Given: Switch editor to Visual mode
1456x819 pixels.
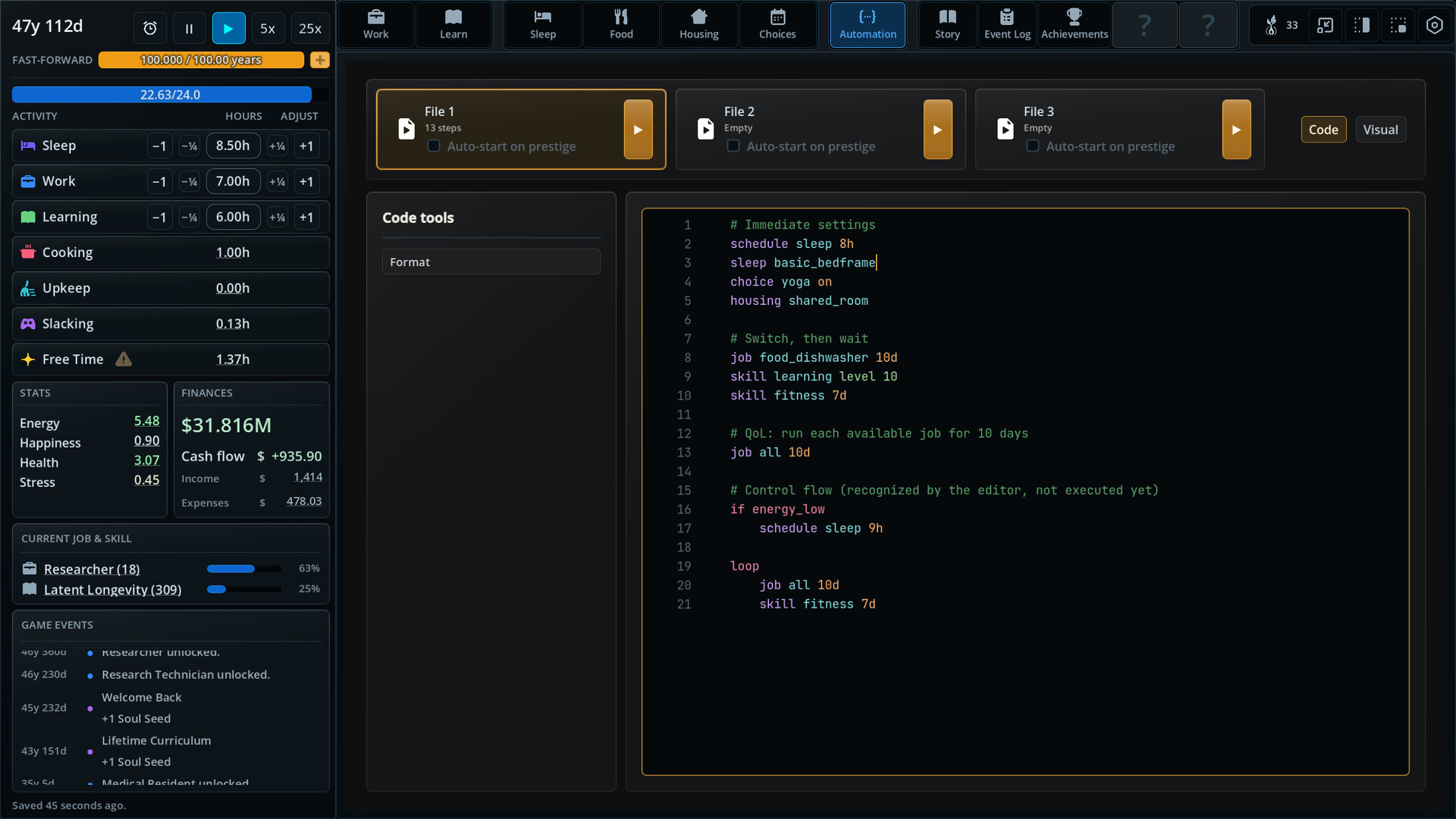Looking at the screenshot, I should (1380, 130).
